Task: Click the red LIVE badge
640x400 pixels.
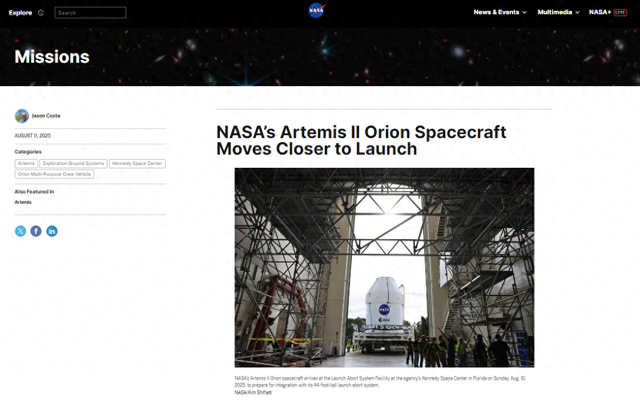Action: coord(620,12)
